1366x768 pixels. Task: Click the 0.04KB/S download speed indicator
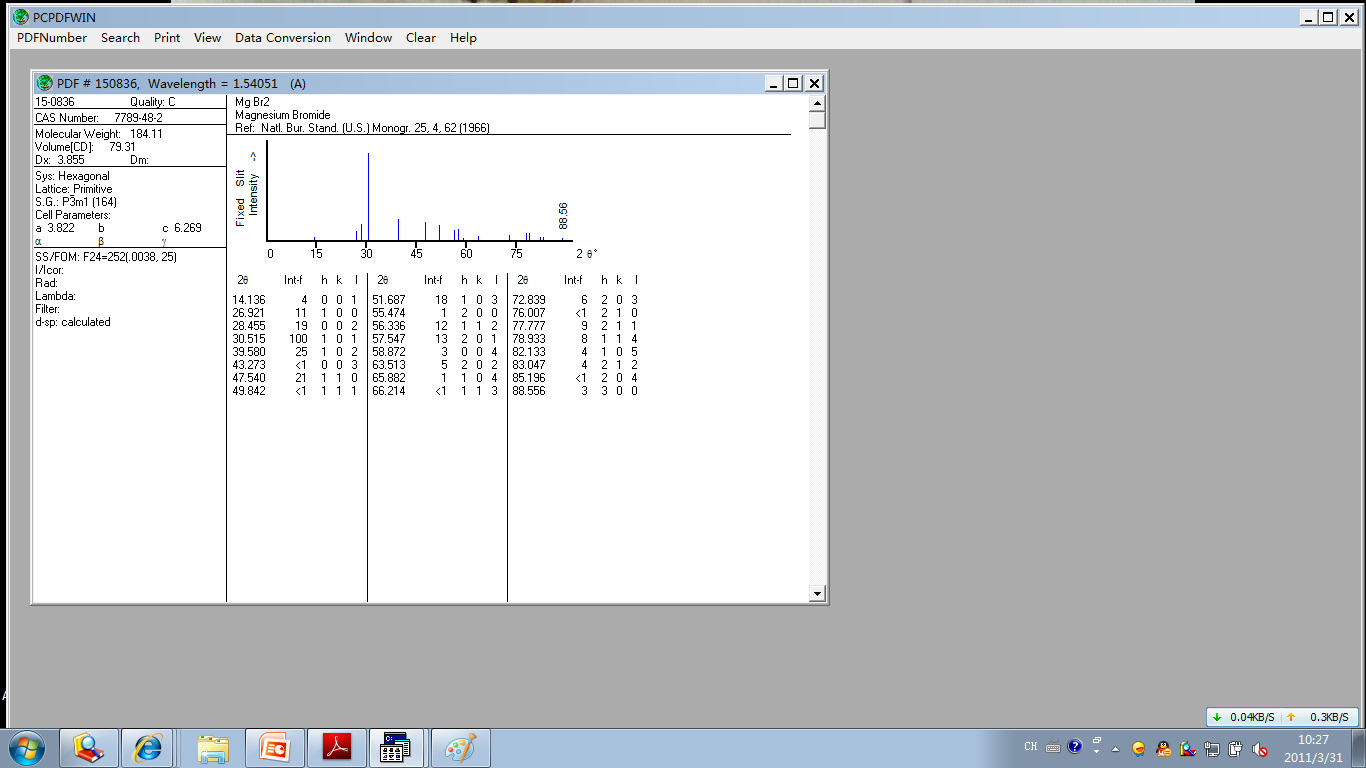tap(1244, 717)
